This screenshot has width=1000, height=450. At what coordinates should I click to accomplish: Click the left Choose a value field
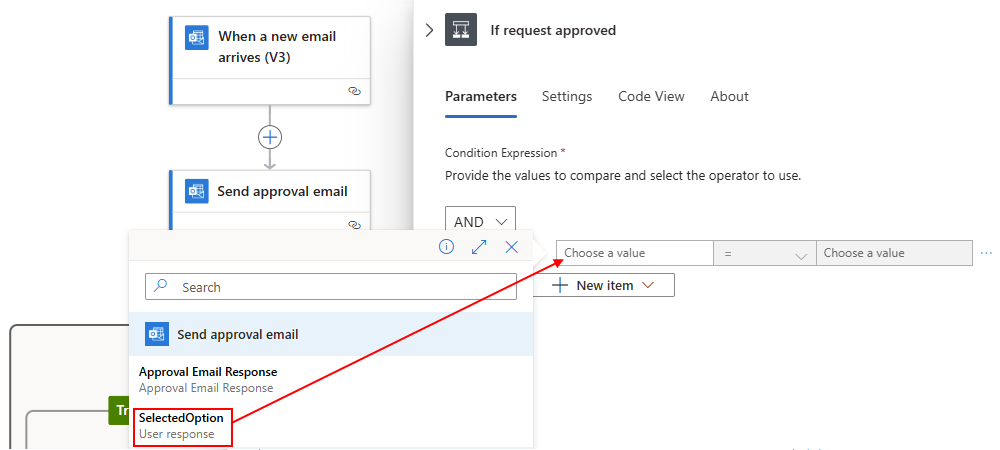coord(635,253)
